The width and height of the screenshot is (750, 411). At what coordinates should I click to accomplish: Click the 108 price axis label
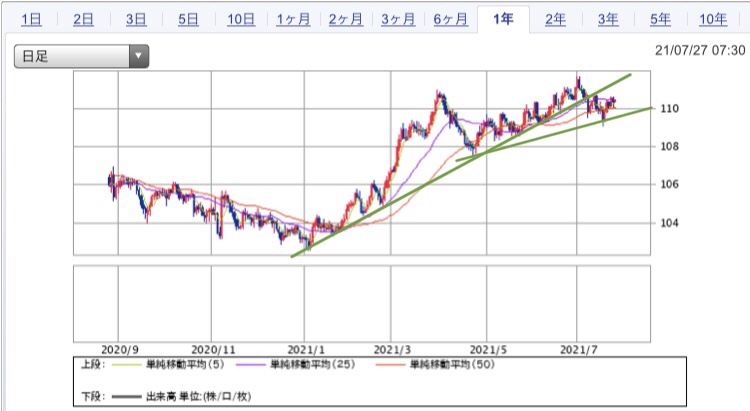[x=669, y=146]
